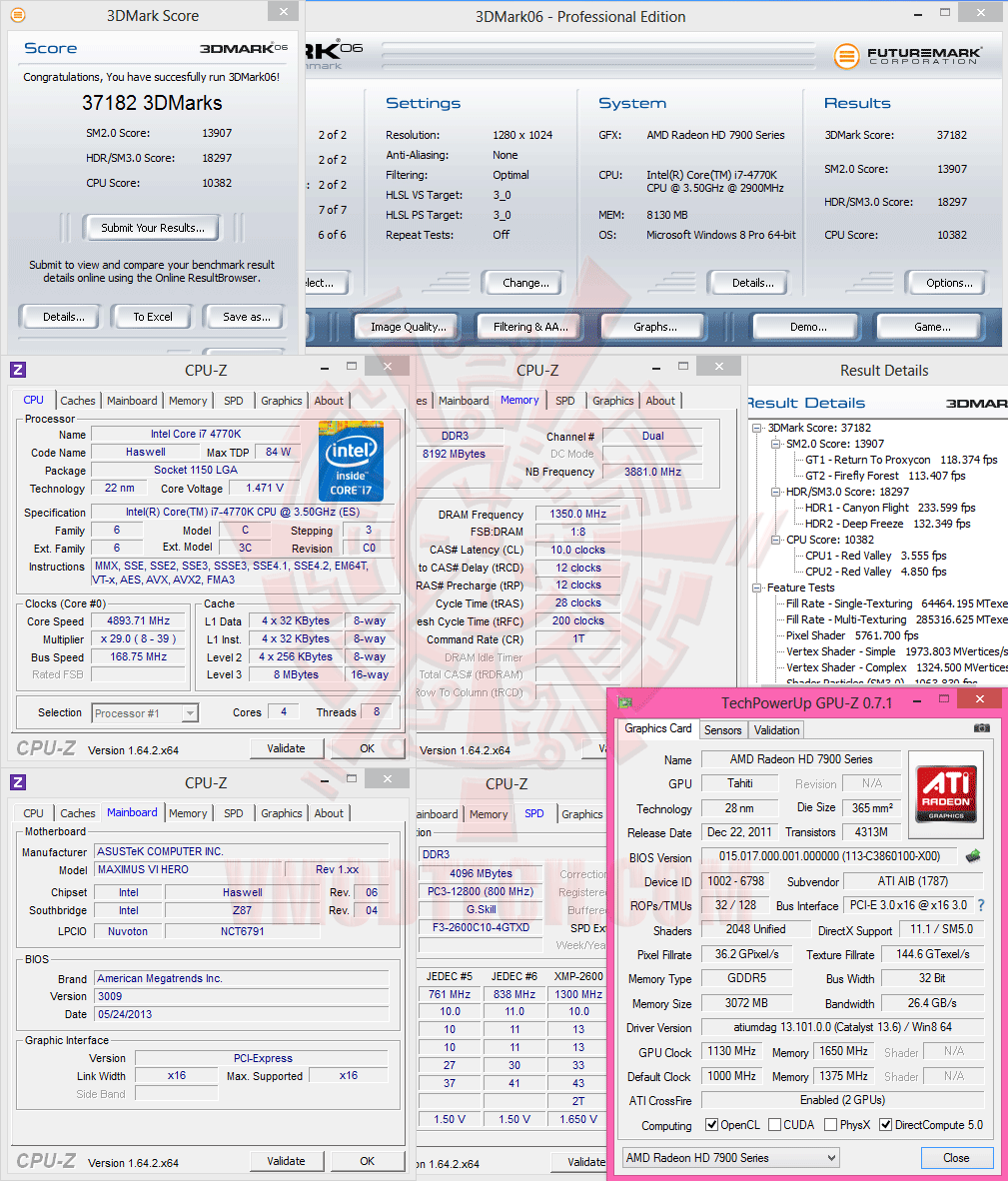Toggle the OpenCL checkbox in GPU-Z
The width and height of the screenshot is (1008, 1181).
711,1124
